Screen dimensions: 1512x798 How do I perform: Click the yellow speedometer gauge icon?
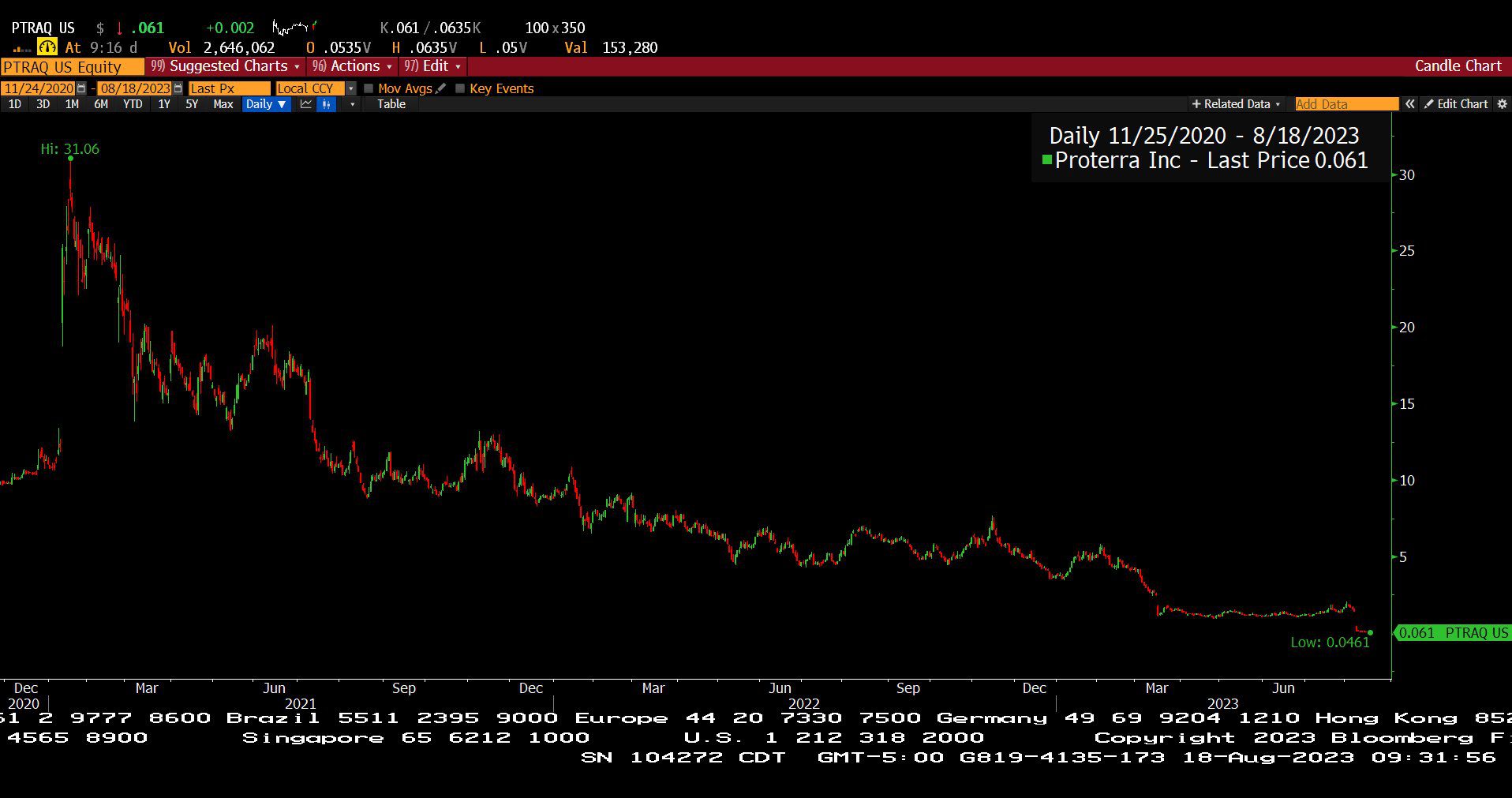click(x=47, y=47)
